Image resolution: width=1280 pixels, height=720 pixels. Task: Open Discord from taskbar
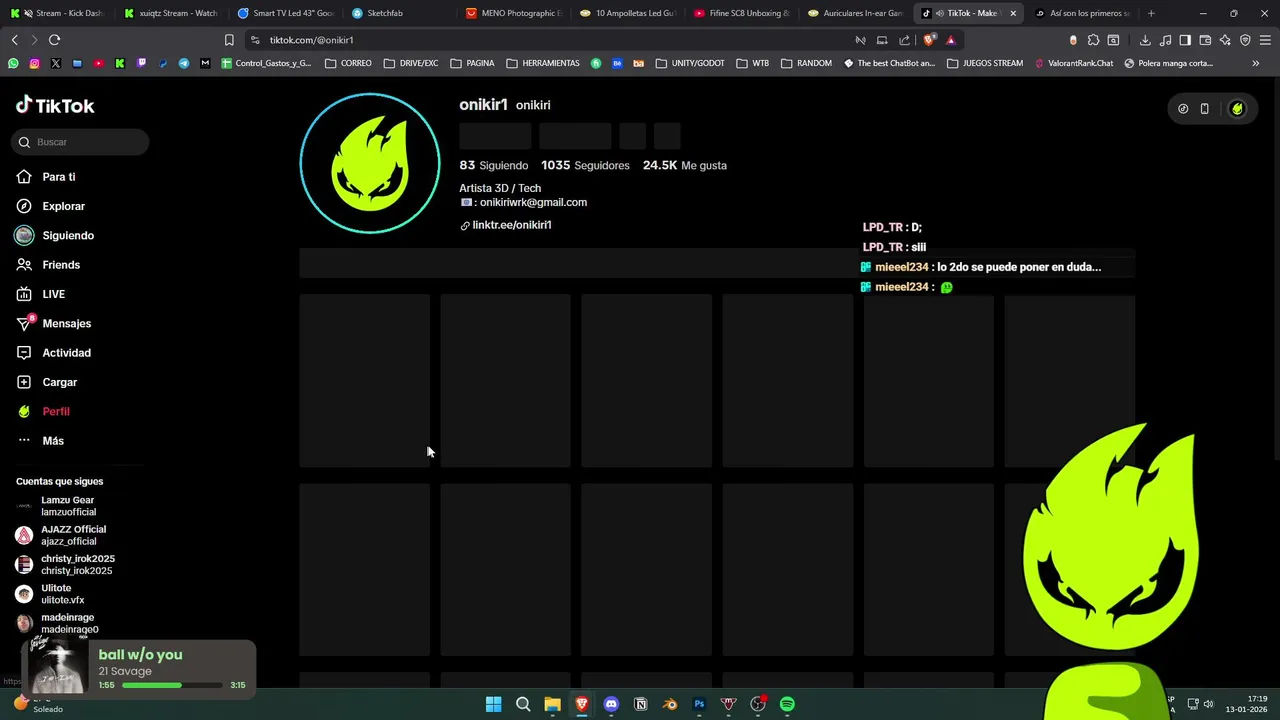611,704
